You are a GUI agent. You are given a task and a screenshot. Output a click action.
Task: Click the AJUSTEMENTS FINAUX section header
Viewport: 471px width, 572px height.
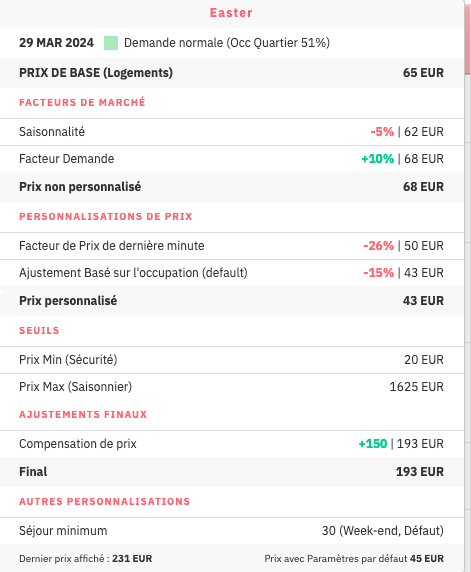(x=83, y=414)
